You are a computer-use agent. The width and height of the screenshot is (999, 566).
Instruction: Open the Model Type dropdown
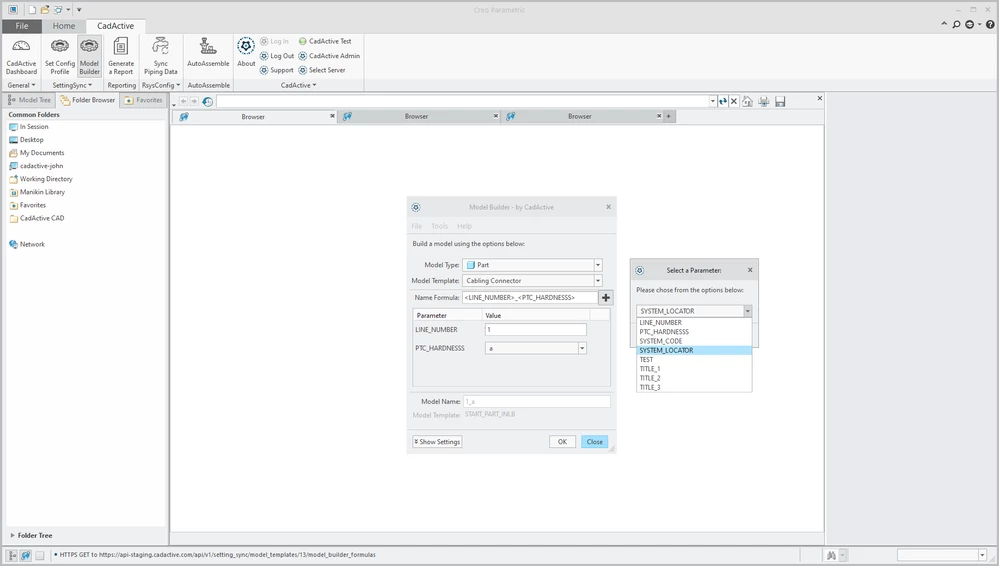(x=598, y=265)
